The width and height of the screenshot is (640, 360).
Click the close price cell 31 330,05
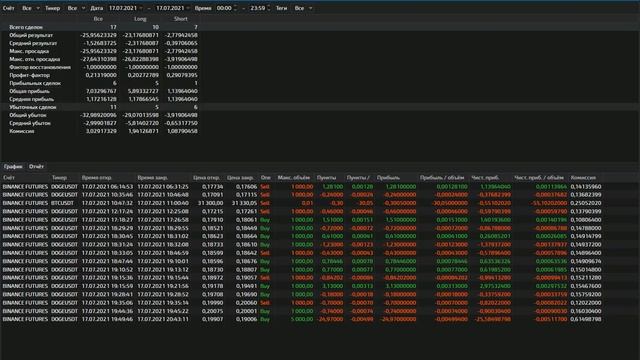[244, 203]
